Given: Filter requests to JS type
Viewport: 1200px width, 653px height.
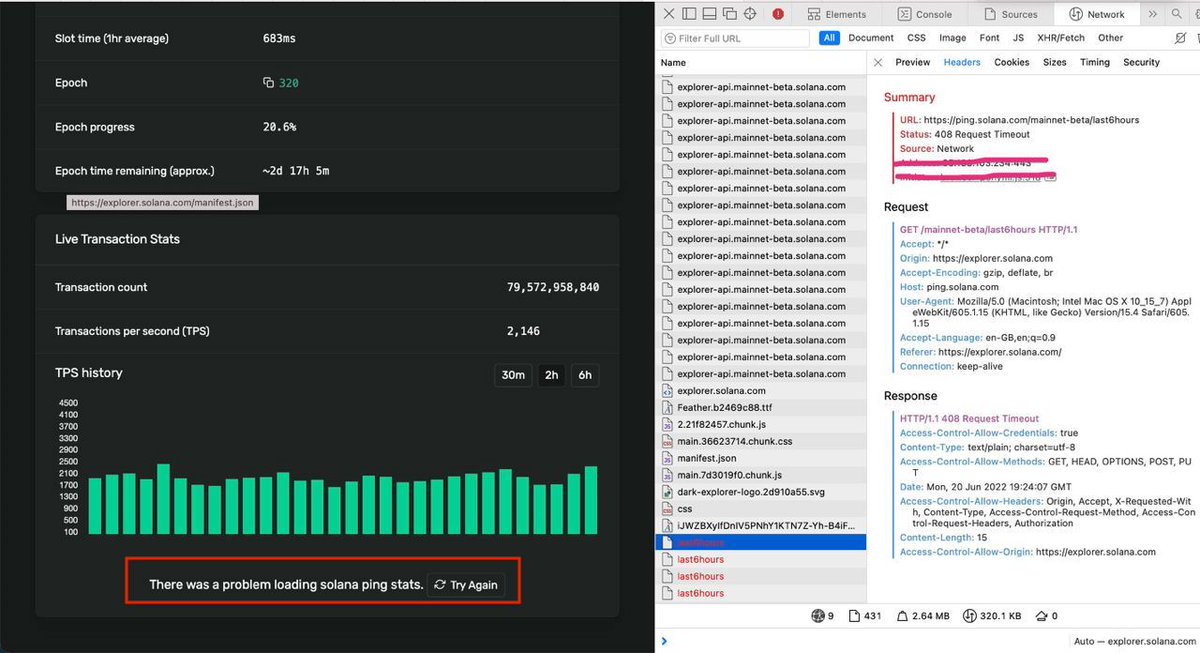Looking at the screenshot, I should point(1018,38).
